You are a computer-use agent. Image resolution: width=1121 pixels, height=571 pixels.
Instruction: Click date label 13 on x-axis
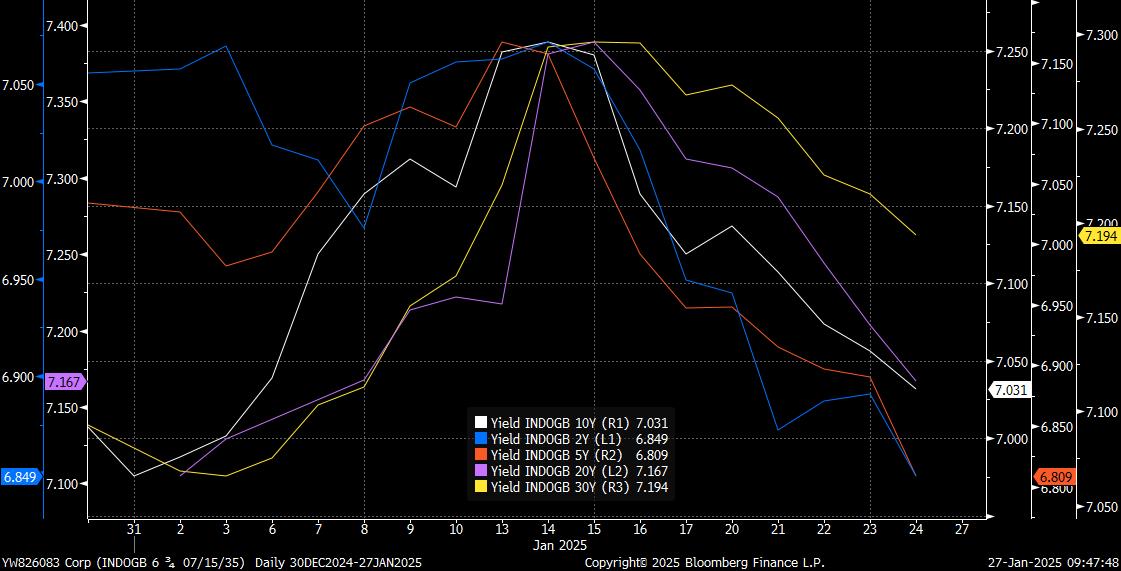[x=502, y=530]
